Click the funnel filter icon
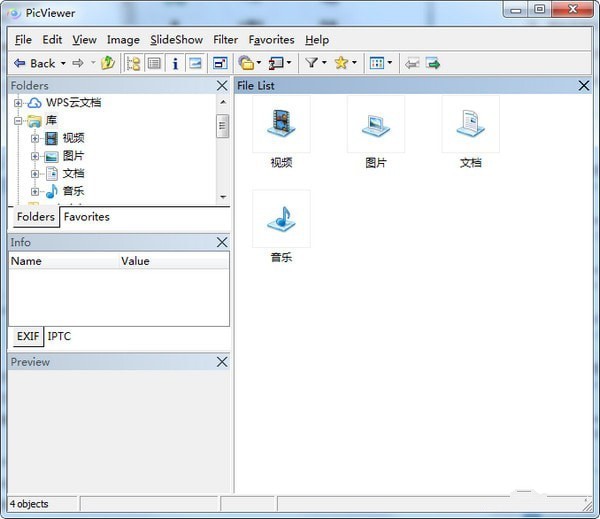Image resolution: width=600 pixels, height=519 pixels. click(311, 62)
